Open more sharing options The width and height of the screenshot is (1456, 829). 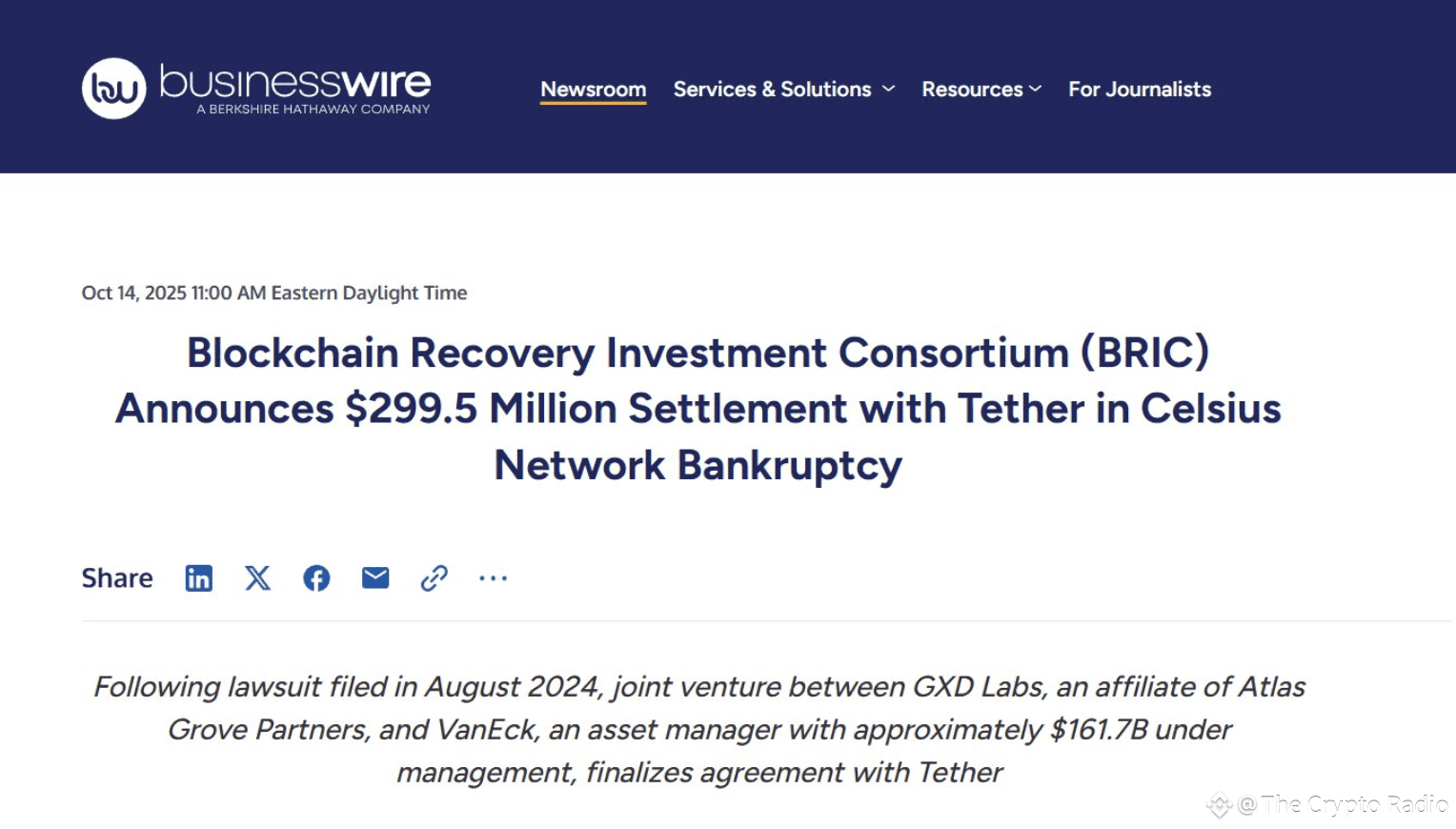493,577
